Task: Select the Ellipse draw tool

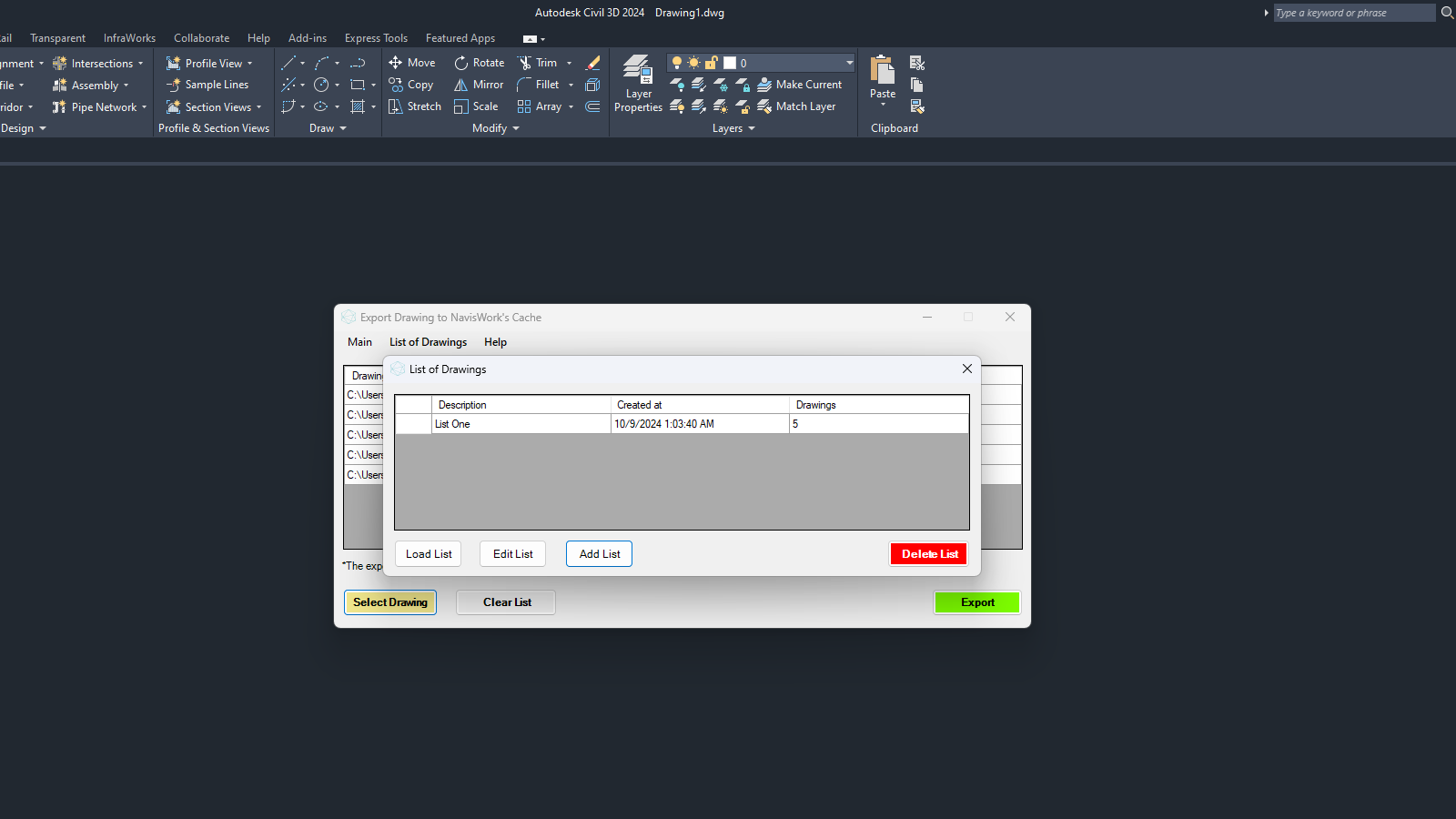Action: coord(321,106)
